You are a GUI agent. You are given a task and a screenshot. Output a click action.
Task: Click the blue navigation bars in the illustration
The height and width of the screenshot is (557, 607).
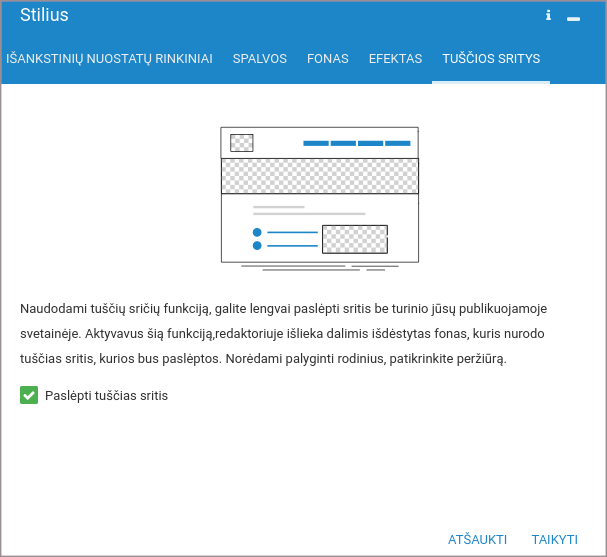pos(356,143)
